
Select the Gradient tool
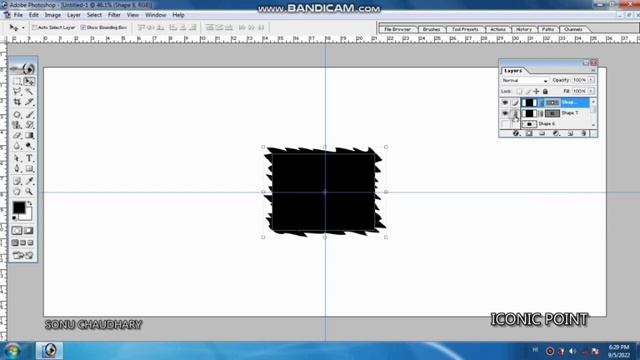29,135
